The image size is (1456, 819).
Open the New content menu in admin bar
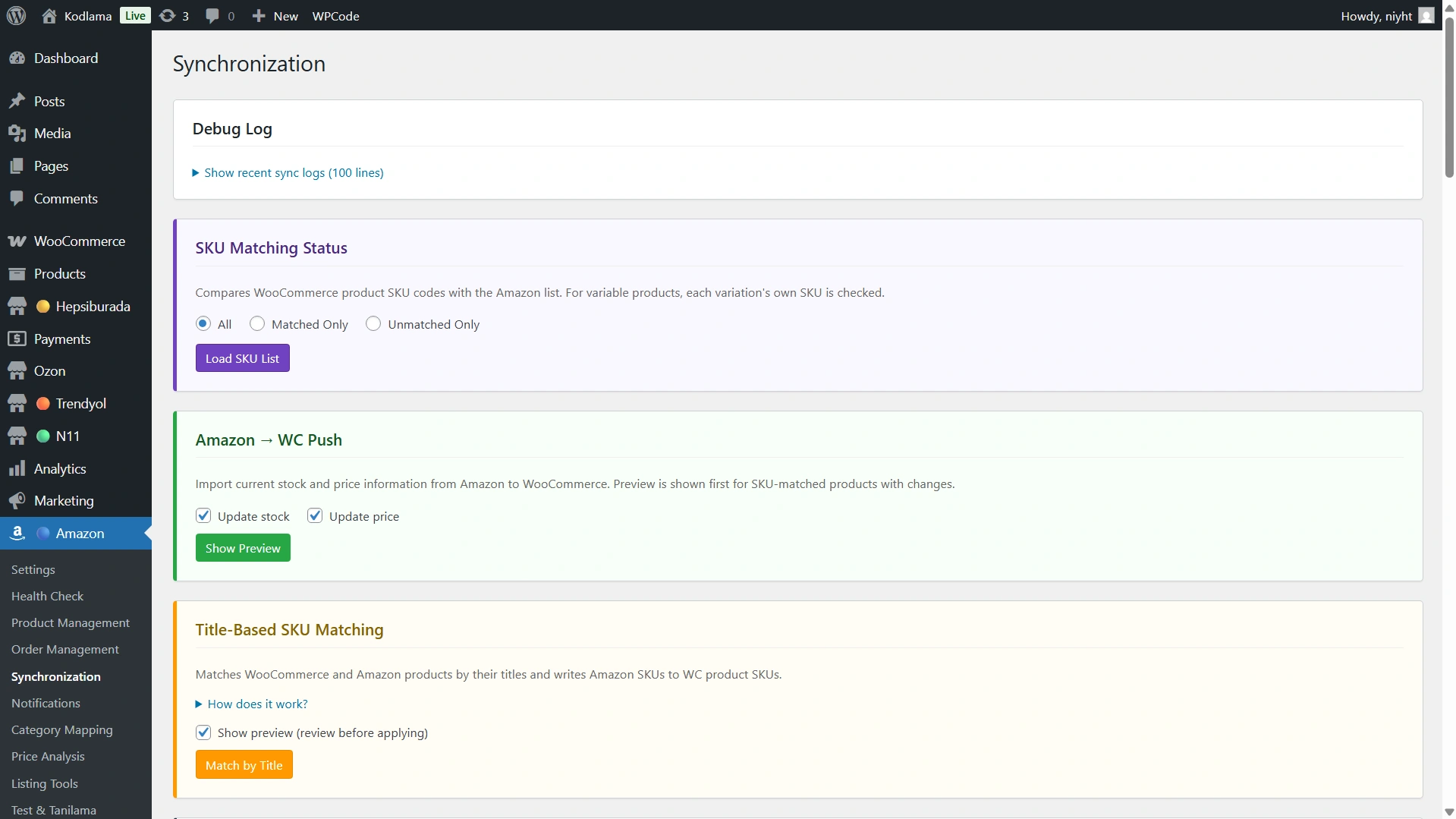click(275, 16)
